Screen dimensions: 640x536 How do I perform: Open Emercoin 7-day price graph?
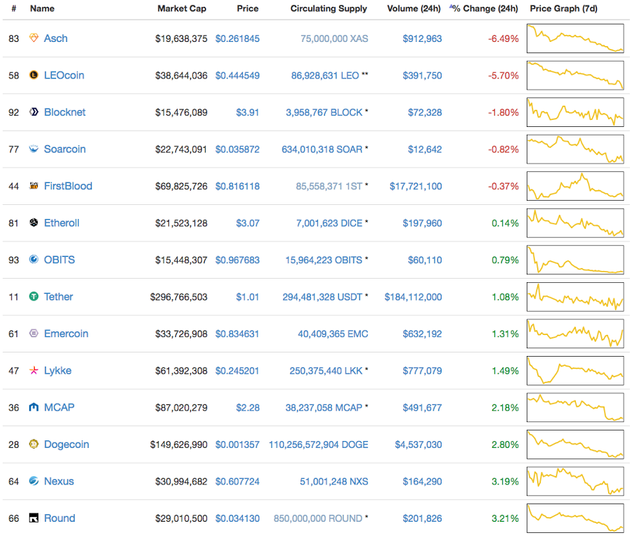[x=575, y=334]
